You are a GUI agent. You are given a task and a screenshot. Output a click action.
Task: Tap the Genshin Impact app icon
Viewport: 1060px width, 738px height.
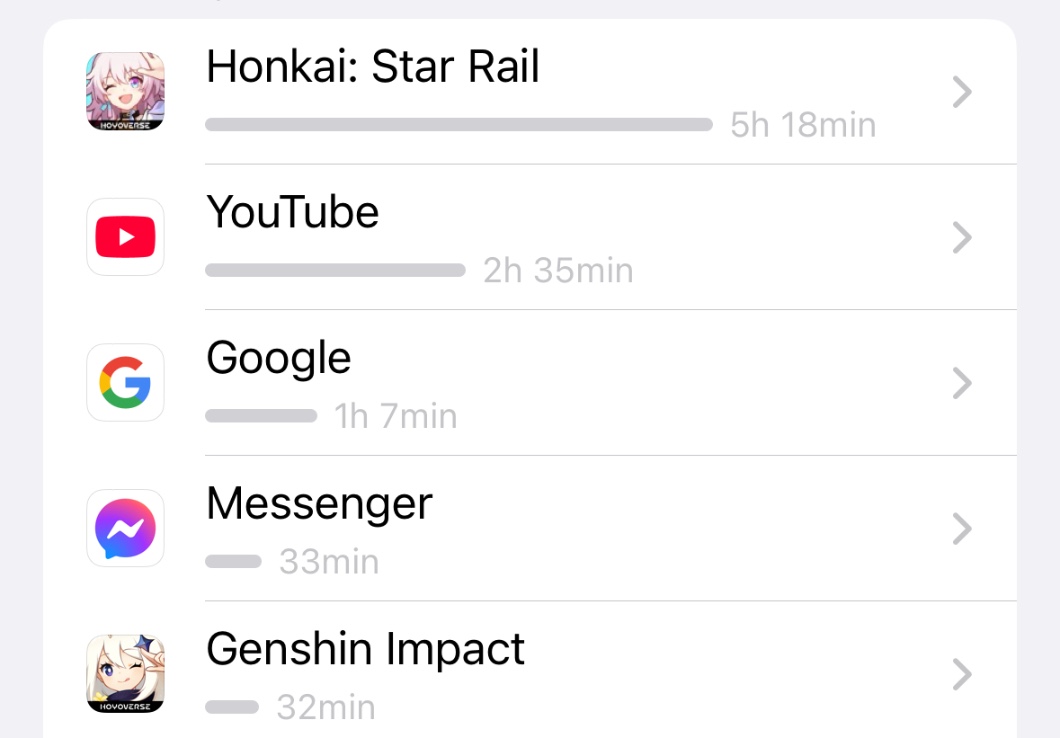click(x=125, y=674)
